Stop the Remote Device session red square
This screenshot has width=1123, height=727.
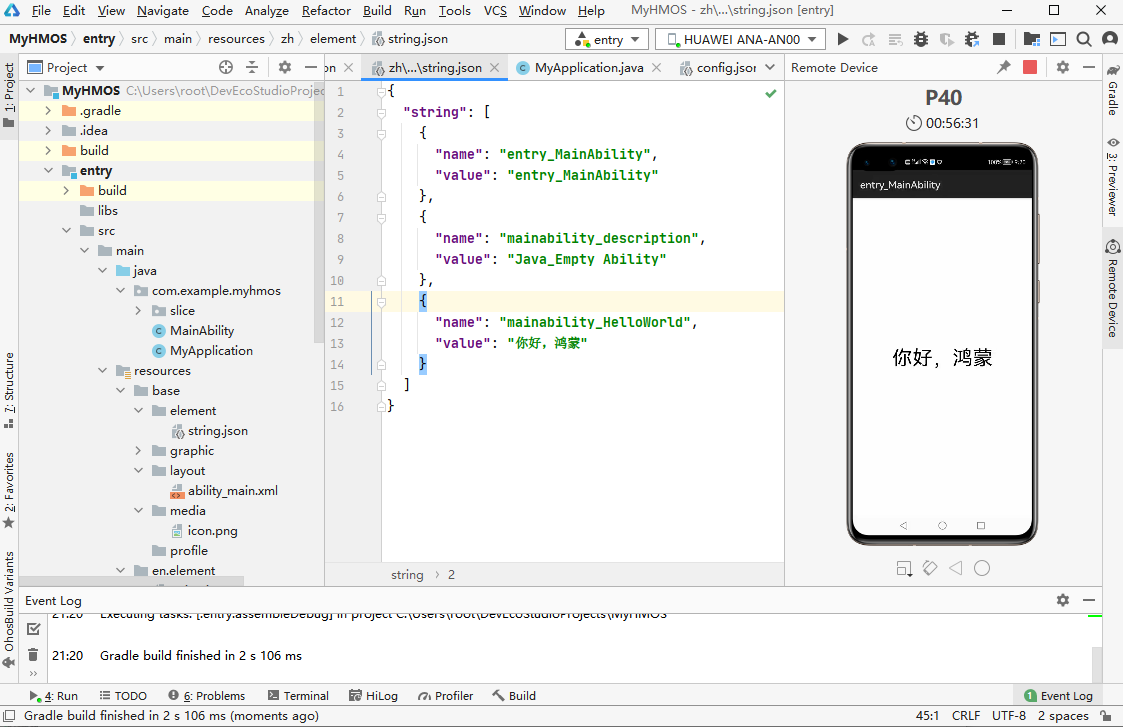[x=1030, y=68]
